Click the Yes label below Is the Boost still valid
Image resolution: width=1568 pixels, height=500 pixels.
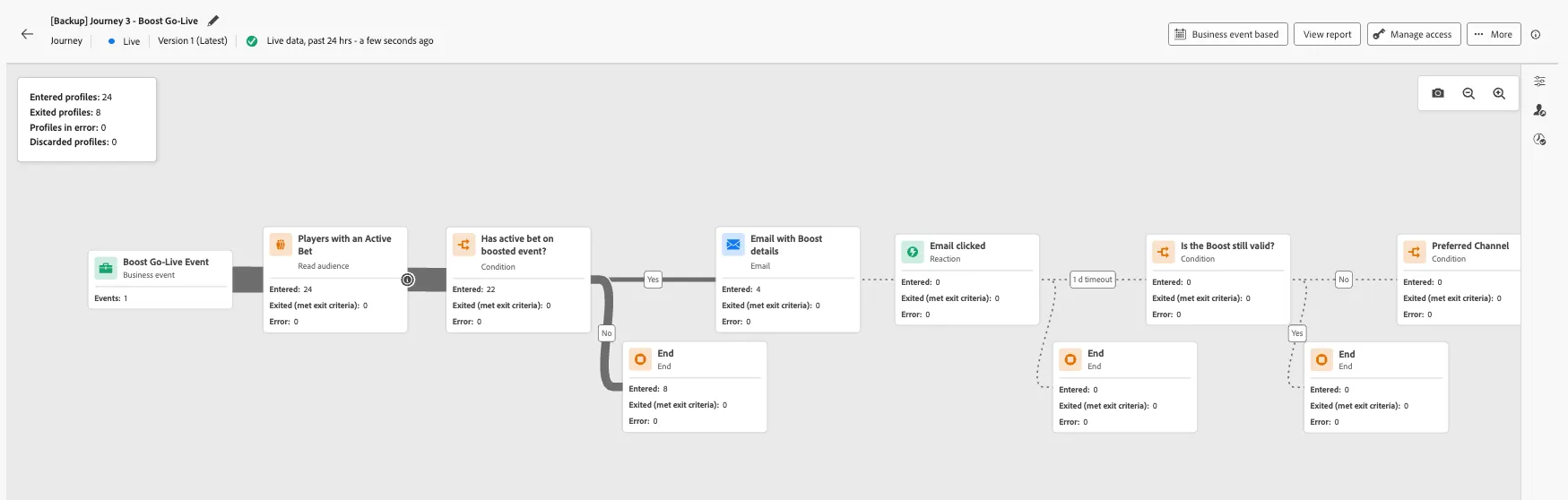[1297, 333]
